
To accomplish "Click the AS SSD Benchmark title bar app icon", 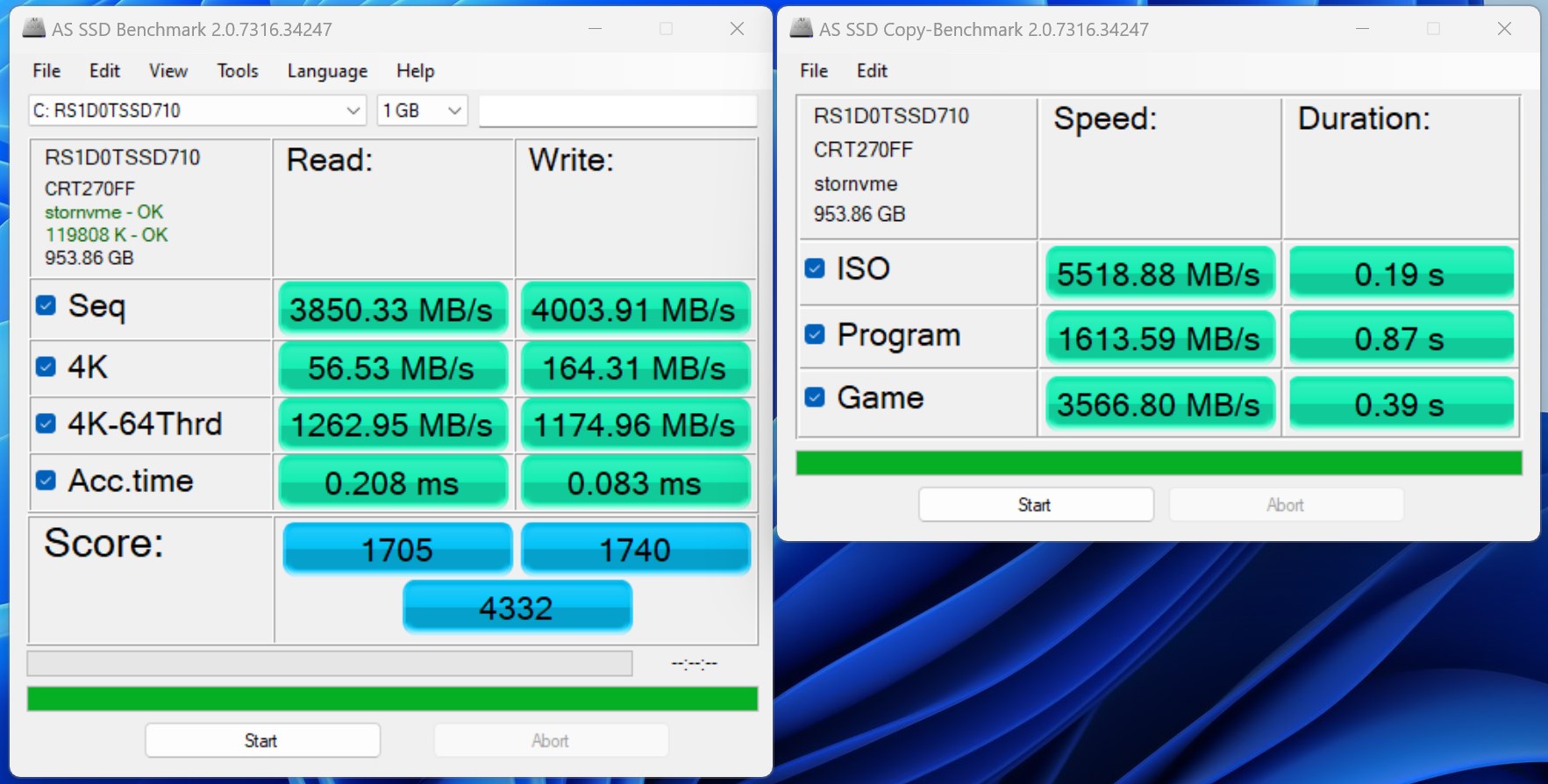I will [33, 29].
